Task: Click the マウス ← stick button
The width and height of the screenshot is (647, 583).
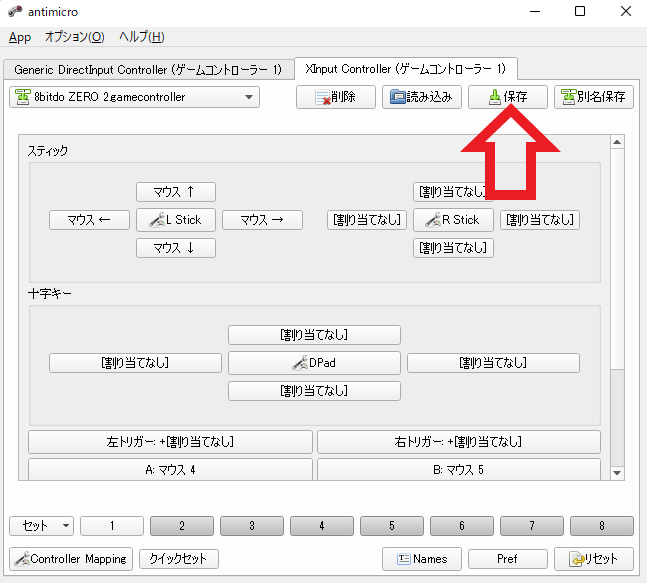Action: coord(89,220)
